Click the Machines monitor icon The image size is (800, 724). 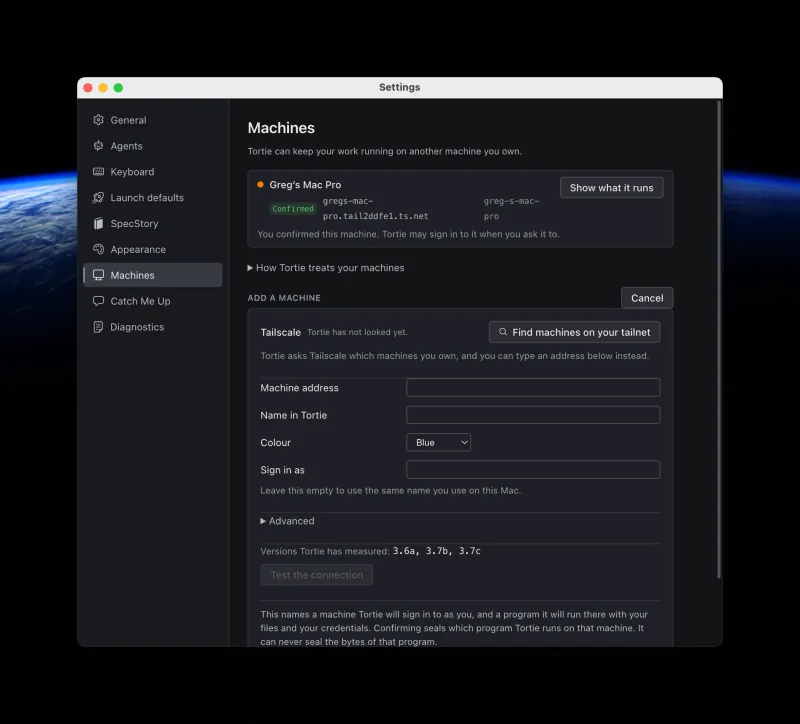pyautogui.click(x=98, y=275)
